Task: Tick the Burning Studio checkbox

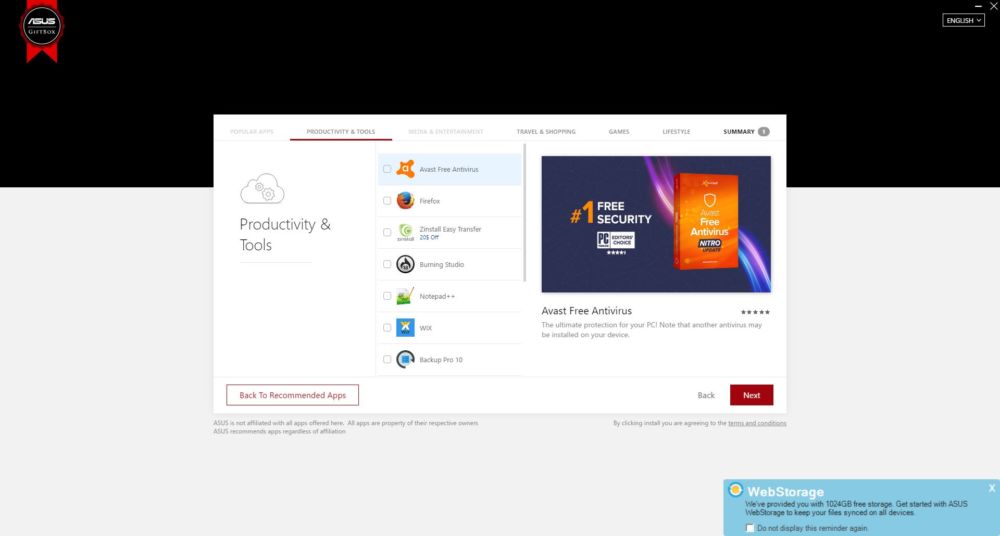Action: pos(387,264)
